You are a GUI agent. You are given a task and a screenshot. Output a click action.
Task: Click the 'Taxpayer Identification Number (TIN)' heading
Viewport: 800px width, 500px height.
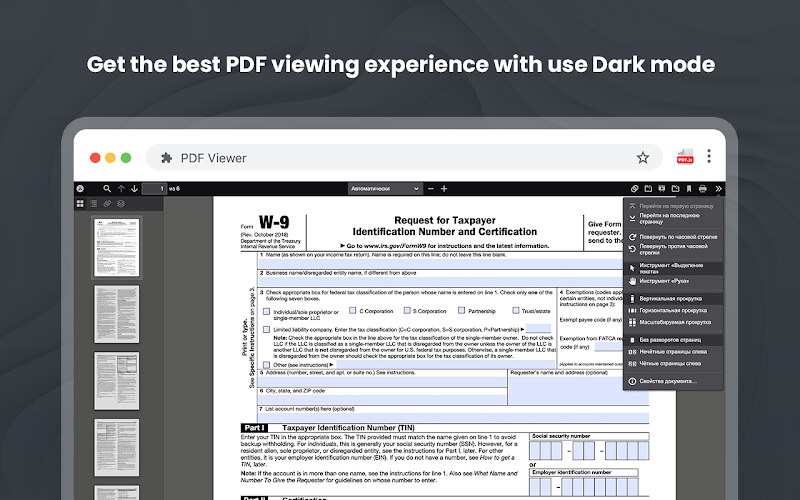[x=348, y=428]
